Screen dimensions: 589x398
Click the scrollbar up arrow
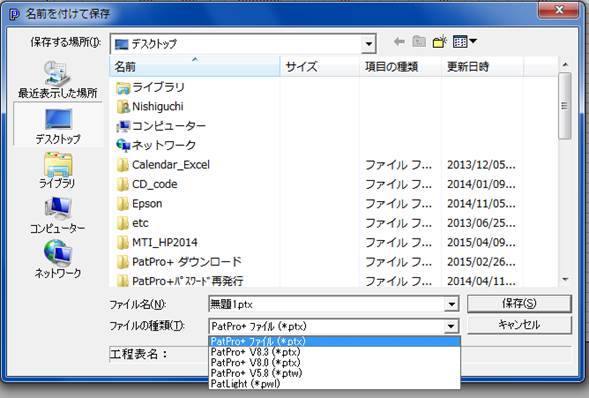click(x=565, y=65)
